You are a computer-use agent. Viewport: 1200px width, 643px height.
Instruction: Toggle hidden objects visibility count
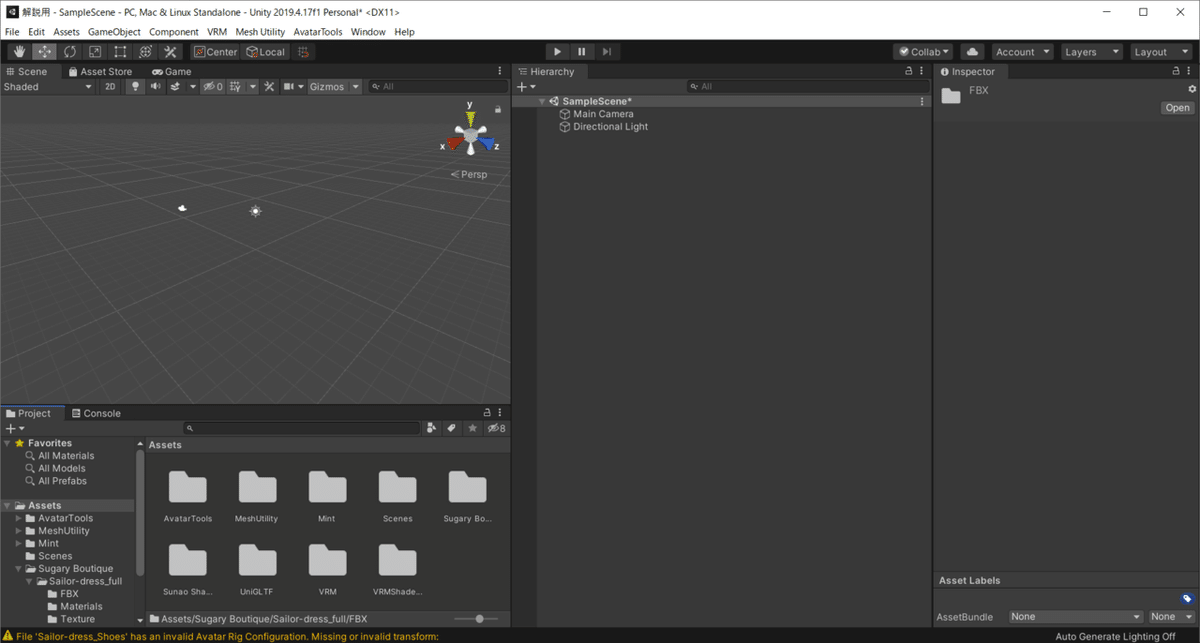[213, 87]
